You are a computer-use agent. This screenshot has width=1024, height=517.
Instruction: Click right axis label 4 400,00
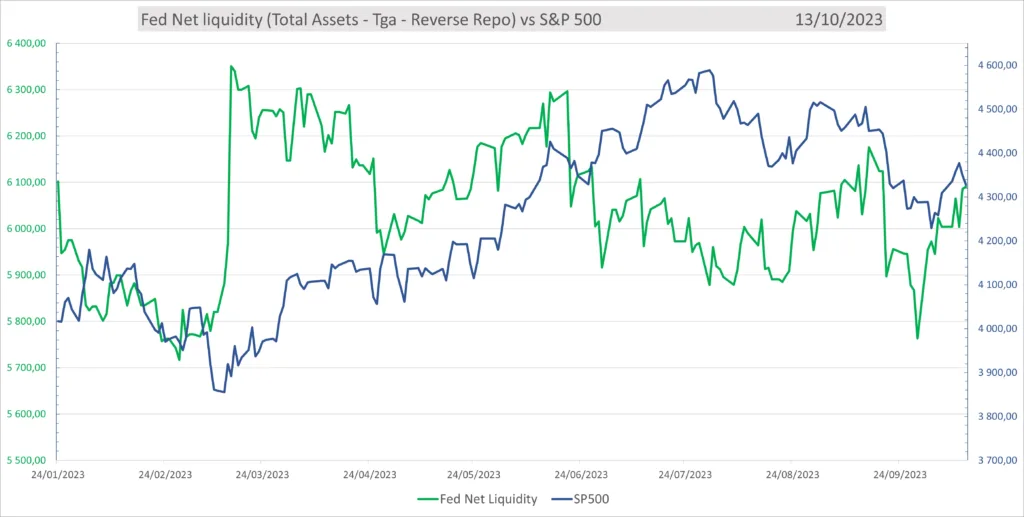point(997,153)
